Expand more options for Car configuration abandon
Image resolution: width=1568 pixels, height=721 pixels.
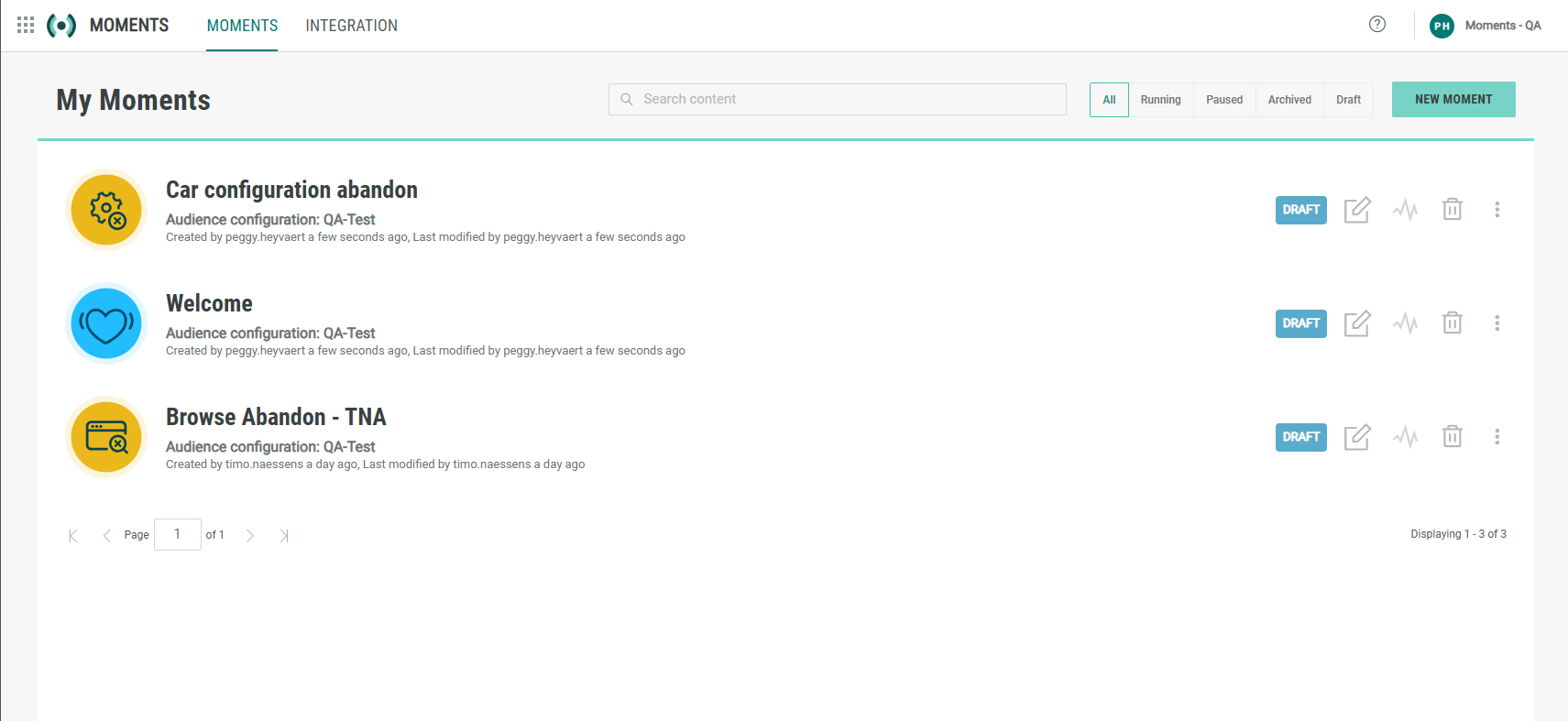(1497, 210)
